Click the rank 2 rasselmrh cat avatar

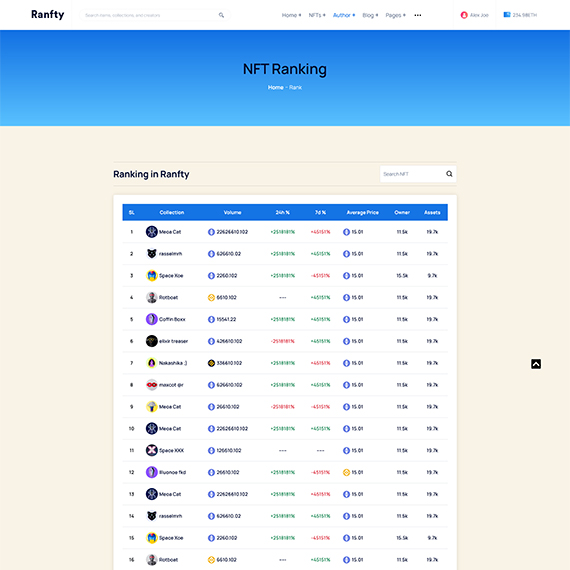click(x=152, y=253)
